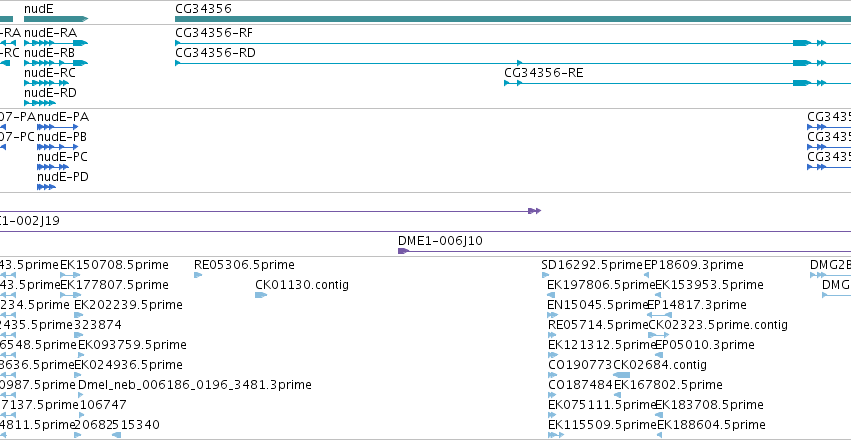The height and width of the screenshot is (440, 851).
Task: Click the DME1-006J10 clone start marker
Action: (403, 251)
